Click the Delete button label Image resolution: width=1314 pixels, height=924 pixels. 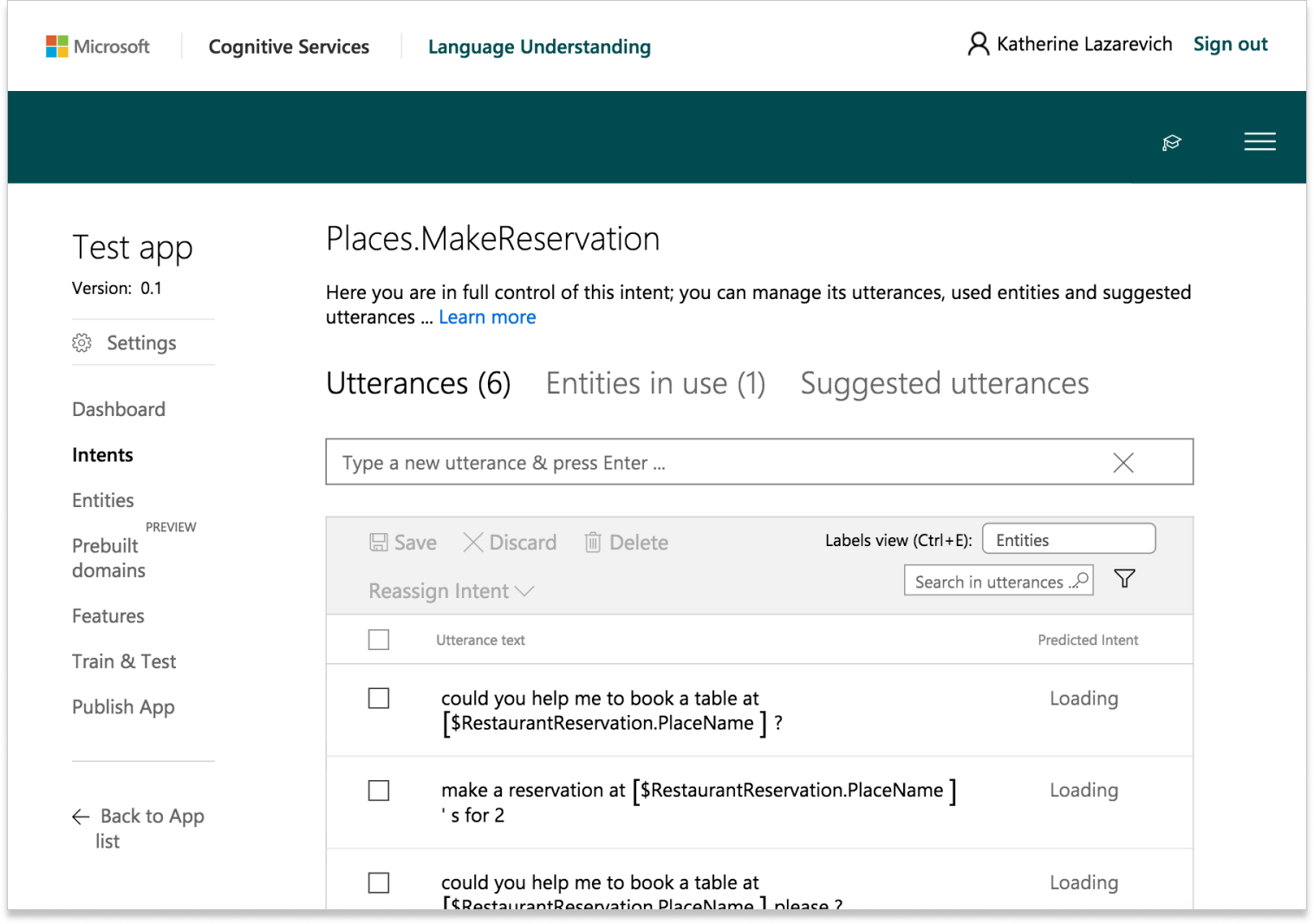click(x=639, y=543)
